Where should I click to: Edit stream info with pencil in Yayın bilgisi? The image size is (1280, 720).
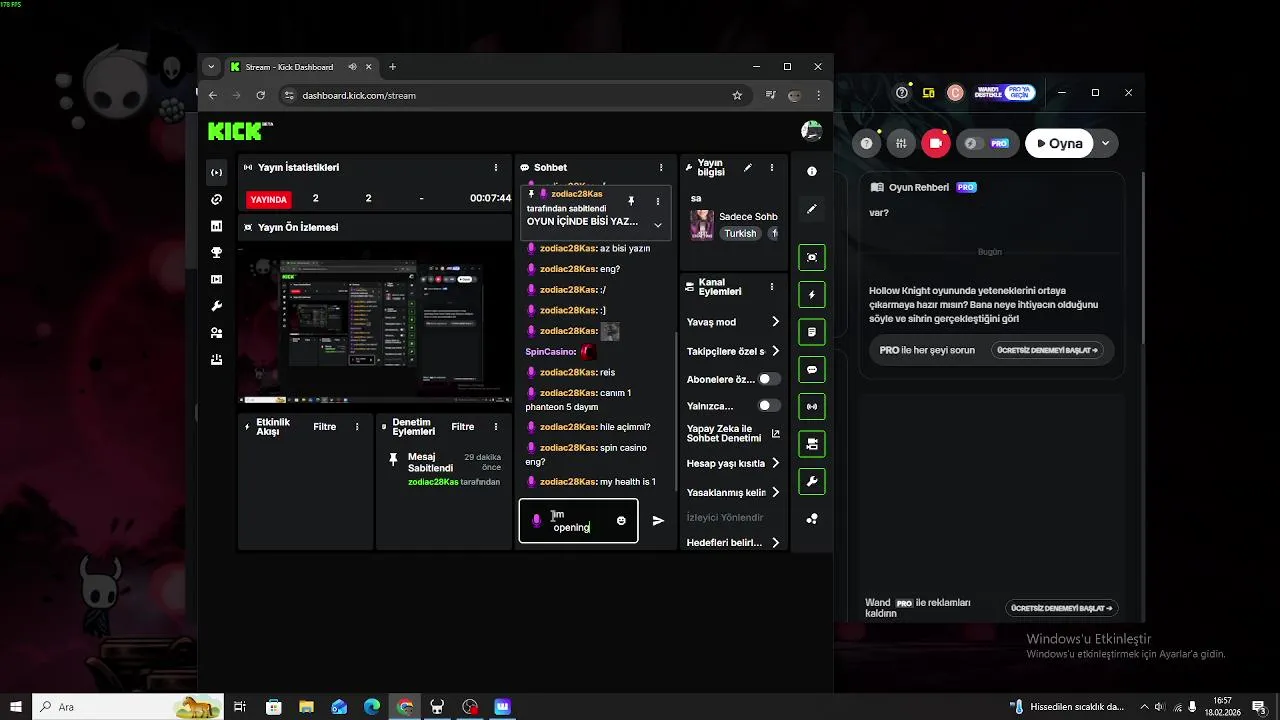point(747,168)
